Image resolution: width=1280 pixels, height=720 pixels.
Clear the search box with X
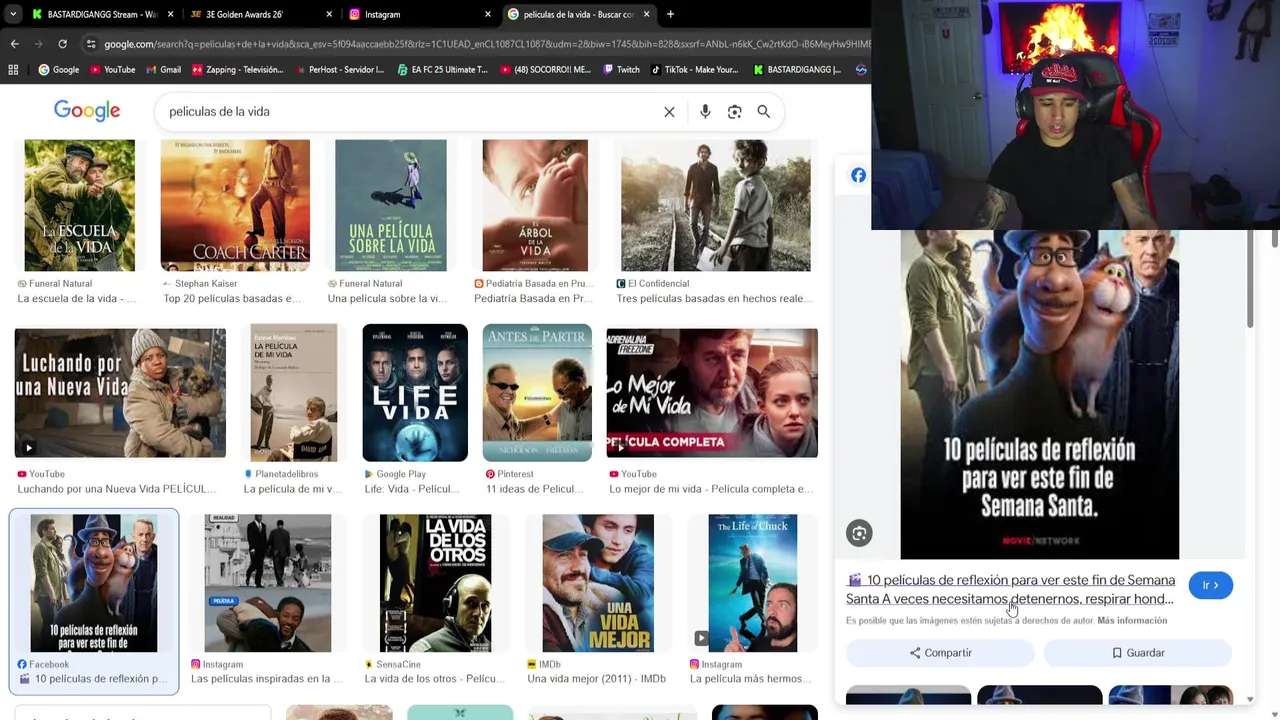pyautogui.click(x=669, y=112)
